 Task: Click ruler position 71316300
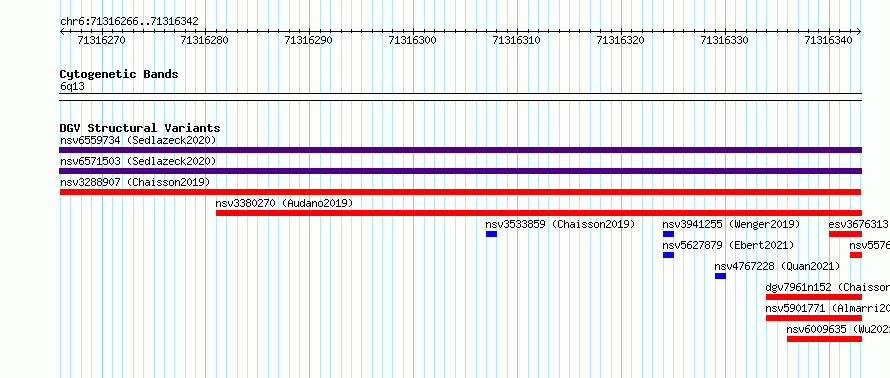pyautogui.click(x=413, y=40)
